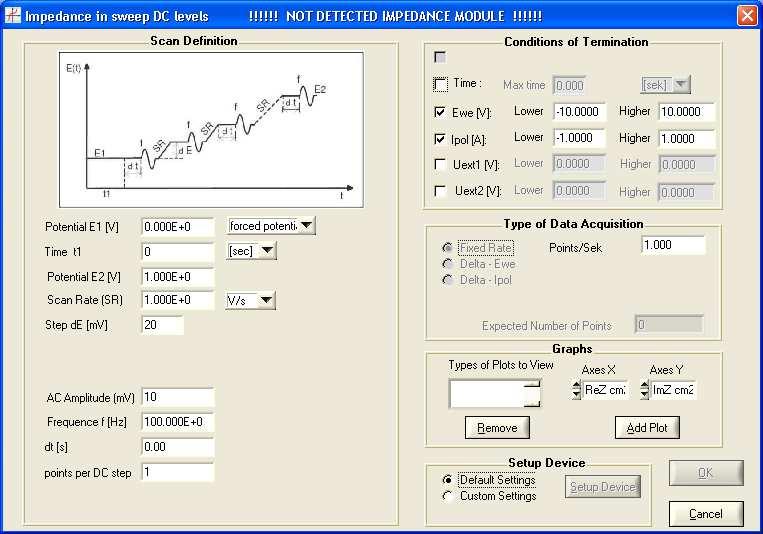Step the Axes Y ImZ selector arrows
763x534 pixels.
(x=645, y=390)
